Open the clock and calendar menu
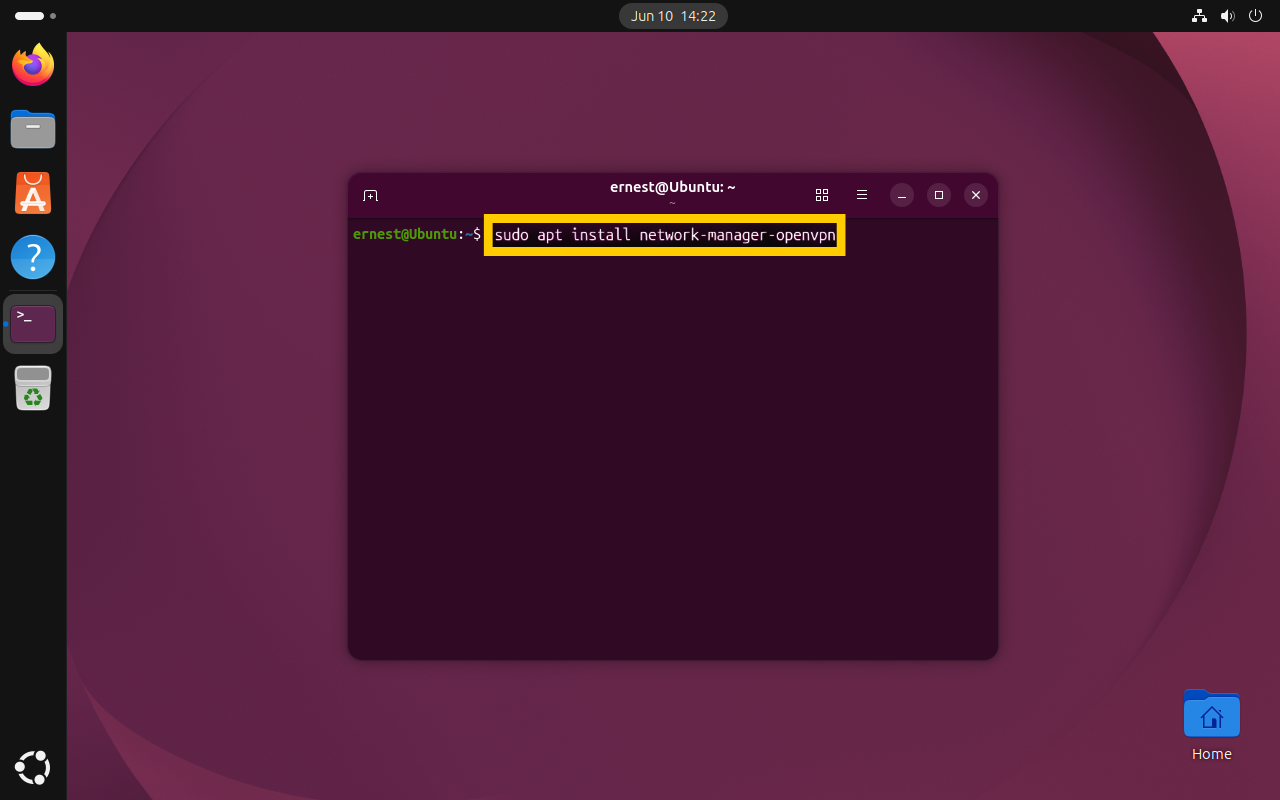This screenshot has width=1280, height=800. tap(673, 16)
